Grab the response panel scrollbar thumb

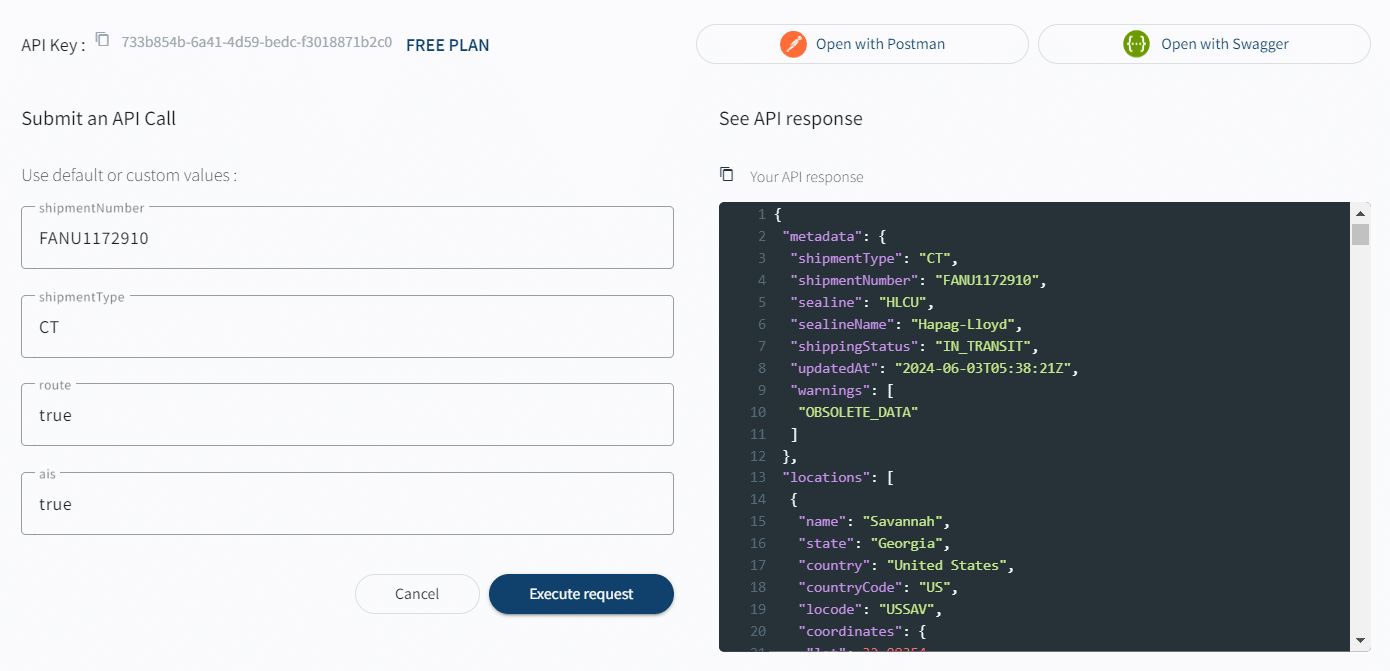coord(1360,234)
